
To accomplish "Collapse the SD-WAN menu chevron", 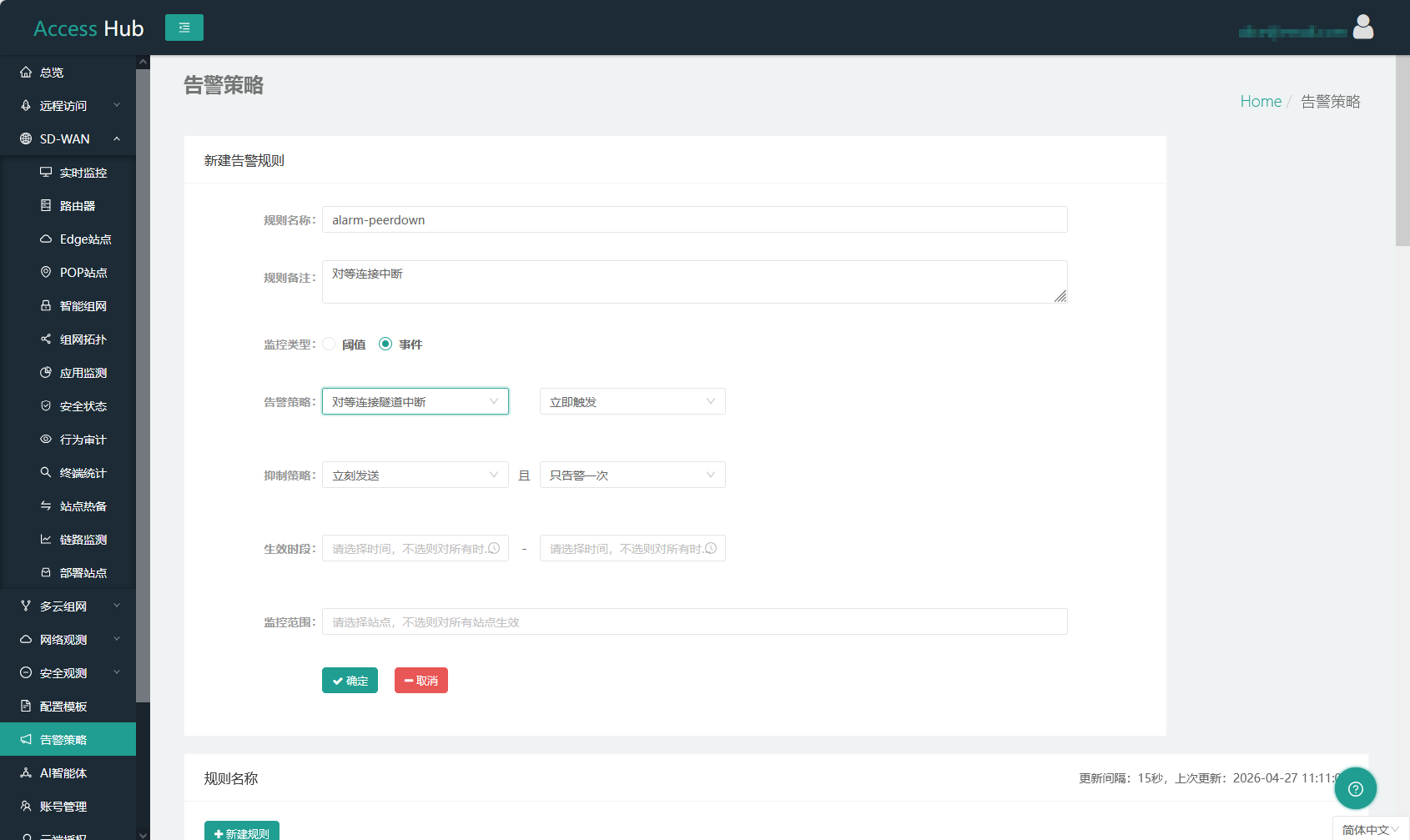I will 117,138.
